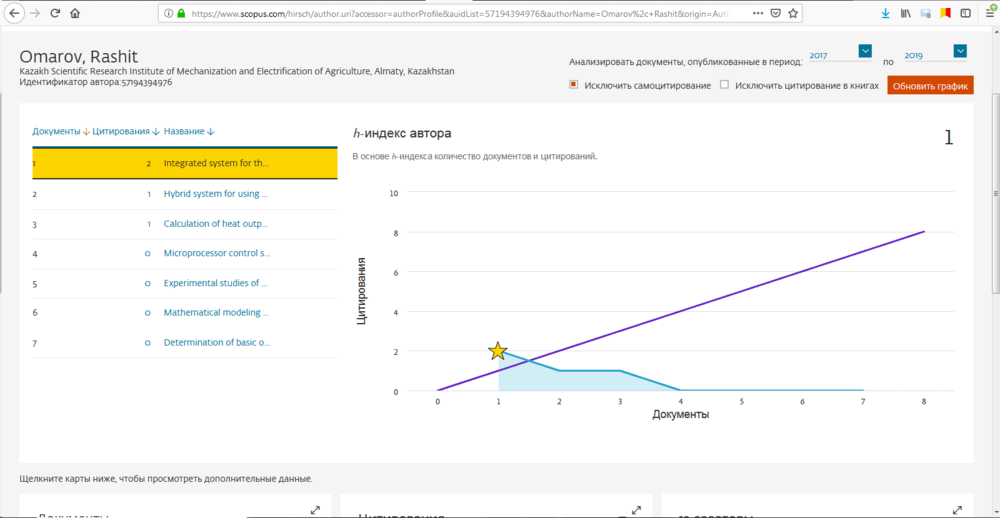
Task: Click the toolbar icon left of the bookmark extension
Action: pyautogui.click(x=925, y=13)
